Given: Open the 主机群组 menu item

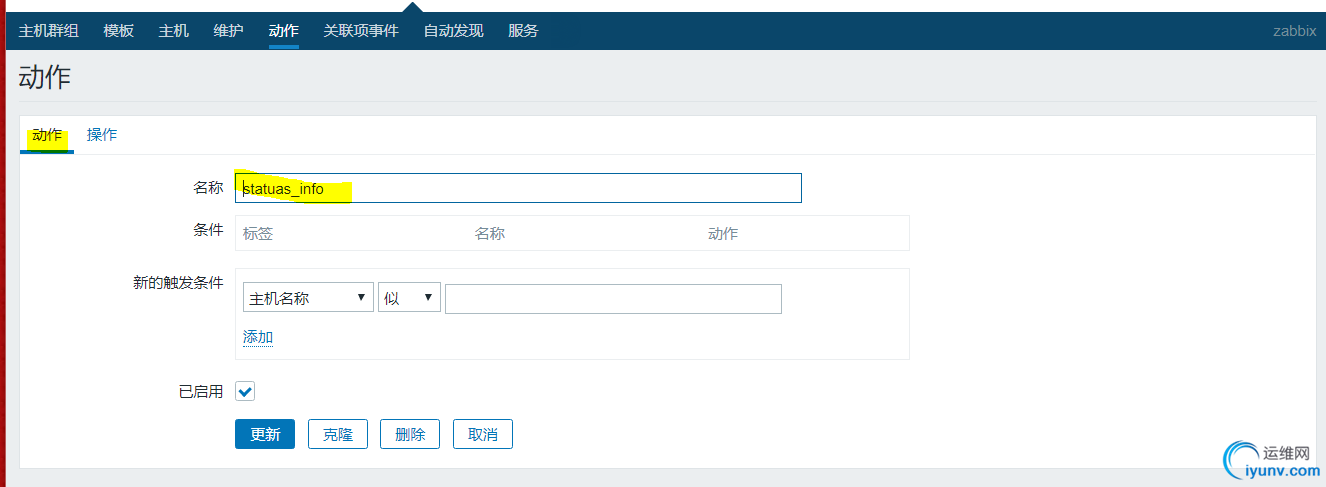Looking at the screenshot, I should [x=48, y=31].
